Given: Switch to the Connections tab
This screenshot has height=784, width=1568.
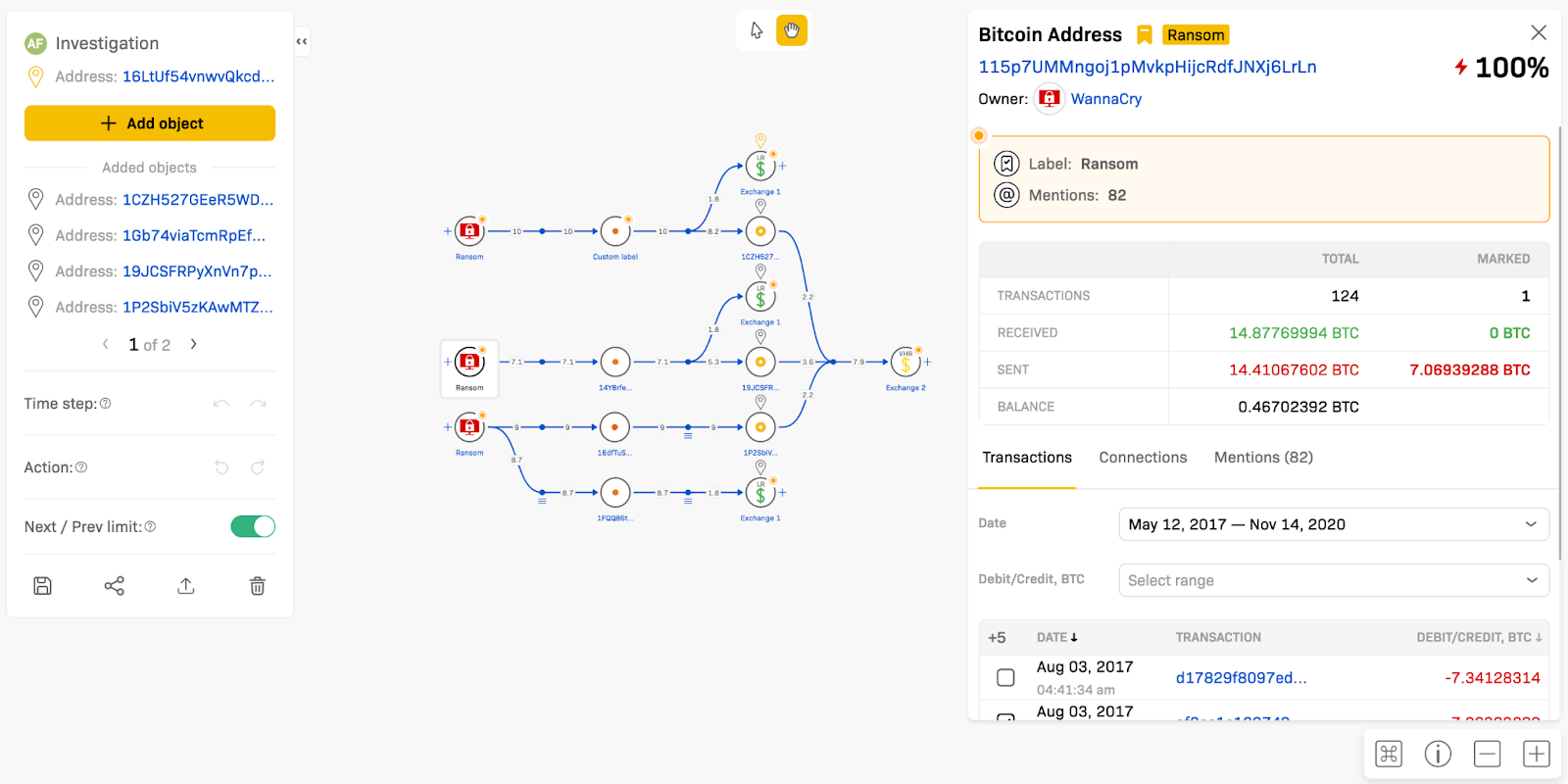Looking at the screenshot, I should coord(1143,458).
